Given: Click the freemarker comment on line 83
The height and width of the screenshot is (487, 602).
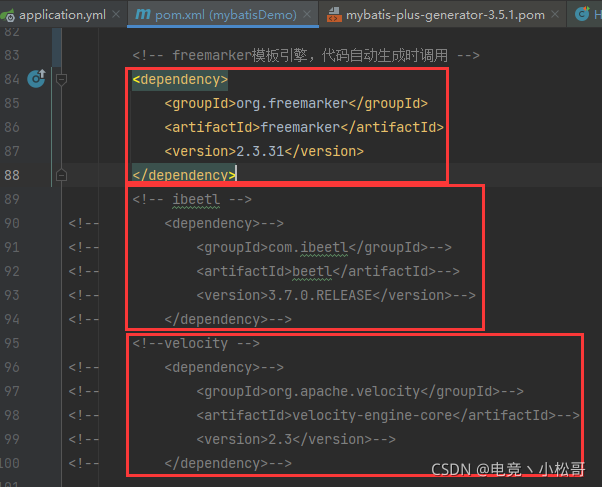Looking at the screenshot, I should point(306,55).
